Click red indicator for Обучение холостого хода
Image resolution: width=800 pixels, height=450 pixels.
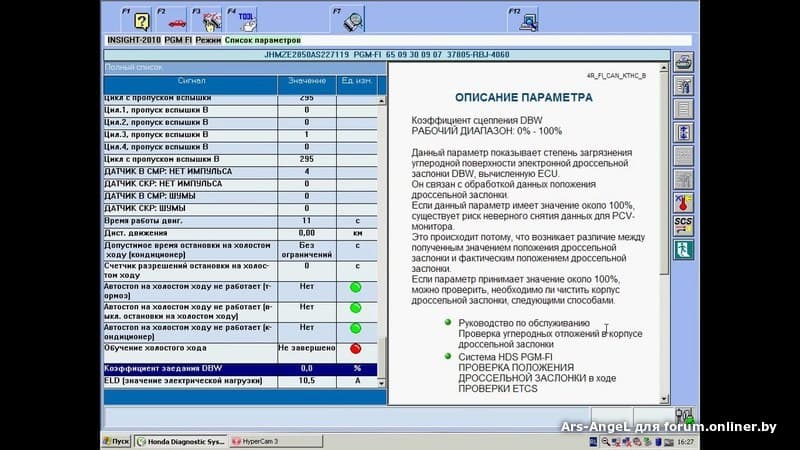[x=355, y=348]
